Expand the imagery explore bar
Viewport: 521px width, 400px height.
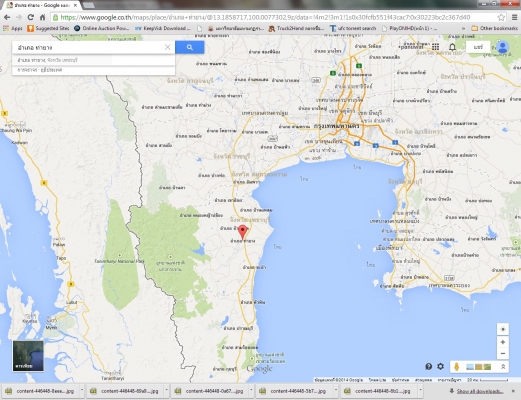click(x=503, y=367)
